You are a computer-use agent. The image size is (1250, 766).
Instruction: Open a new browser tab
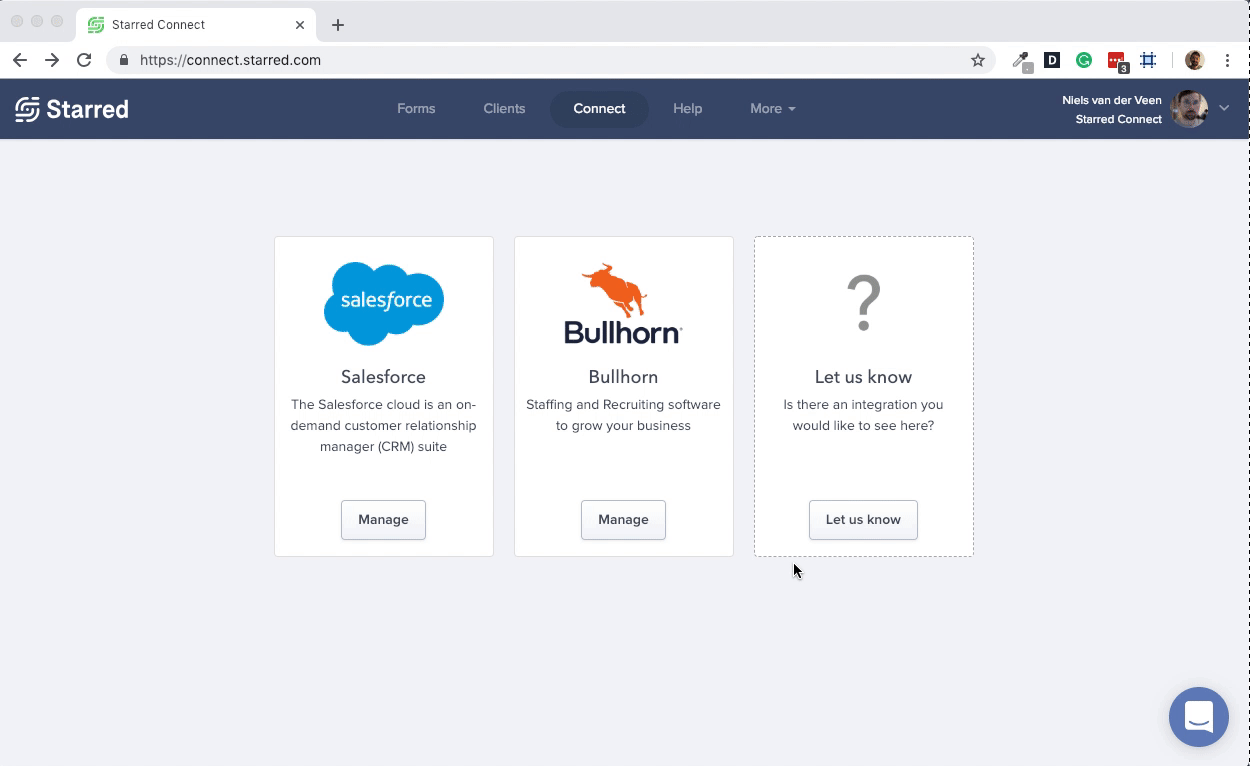point(338,25)
